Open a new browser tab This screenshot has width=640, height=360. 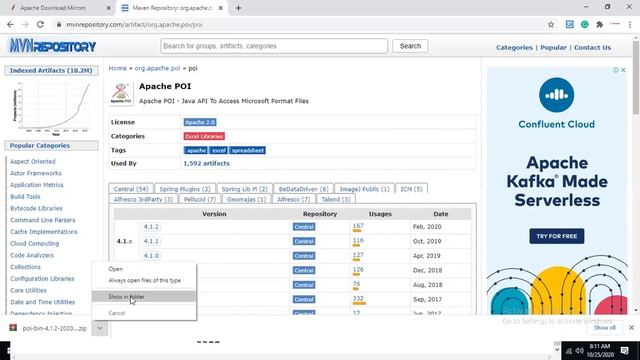[x=238, y=8]
